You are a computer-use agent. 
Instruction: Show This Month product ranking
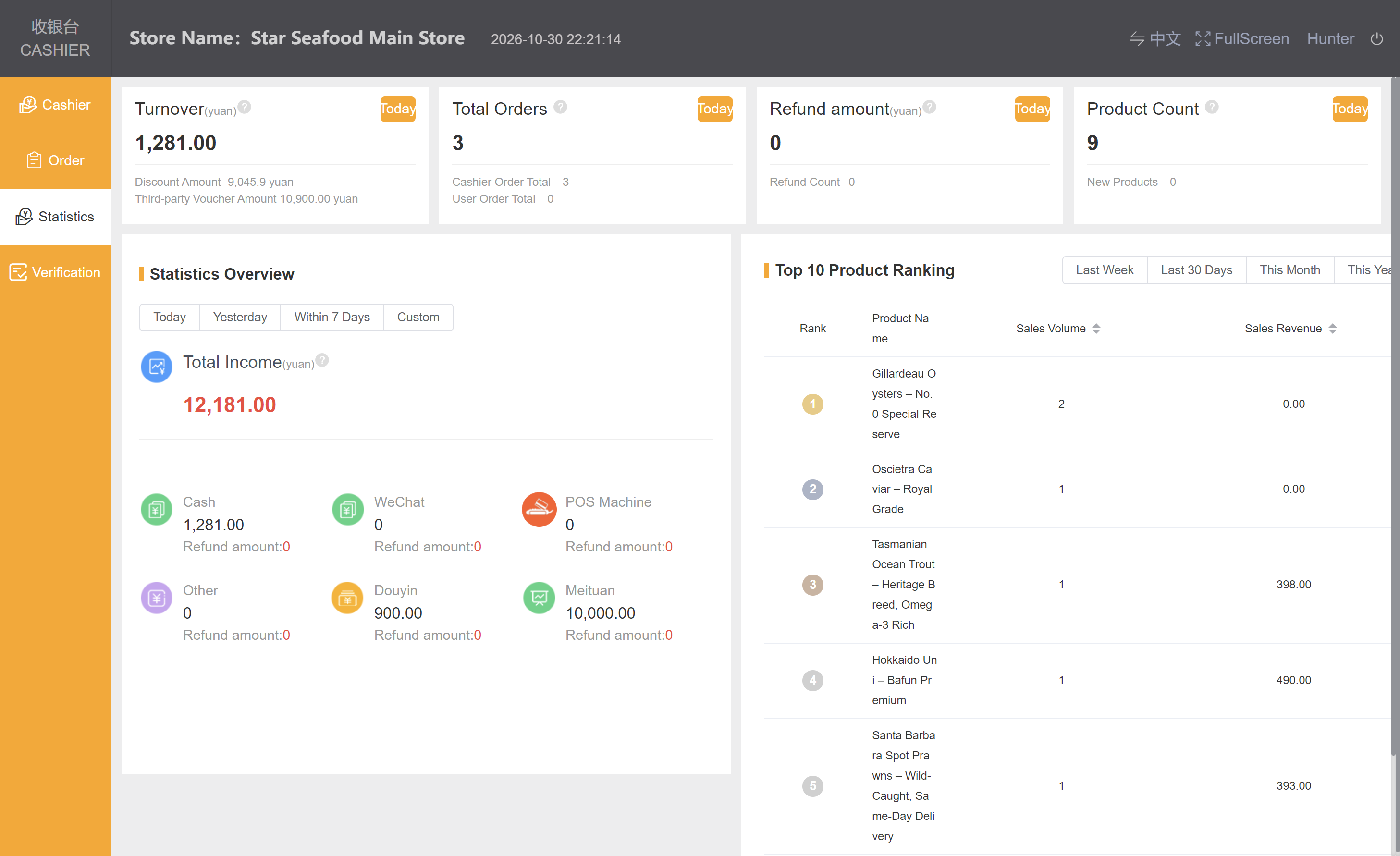pyautogui.click(x=1290, y=270)
